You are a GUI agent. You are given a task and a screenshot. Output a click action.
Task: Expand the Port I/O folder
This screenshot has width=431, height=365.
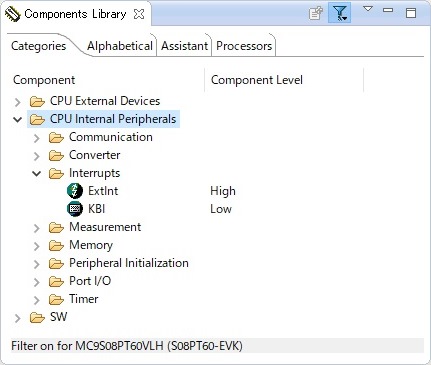click(37, 282)
